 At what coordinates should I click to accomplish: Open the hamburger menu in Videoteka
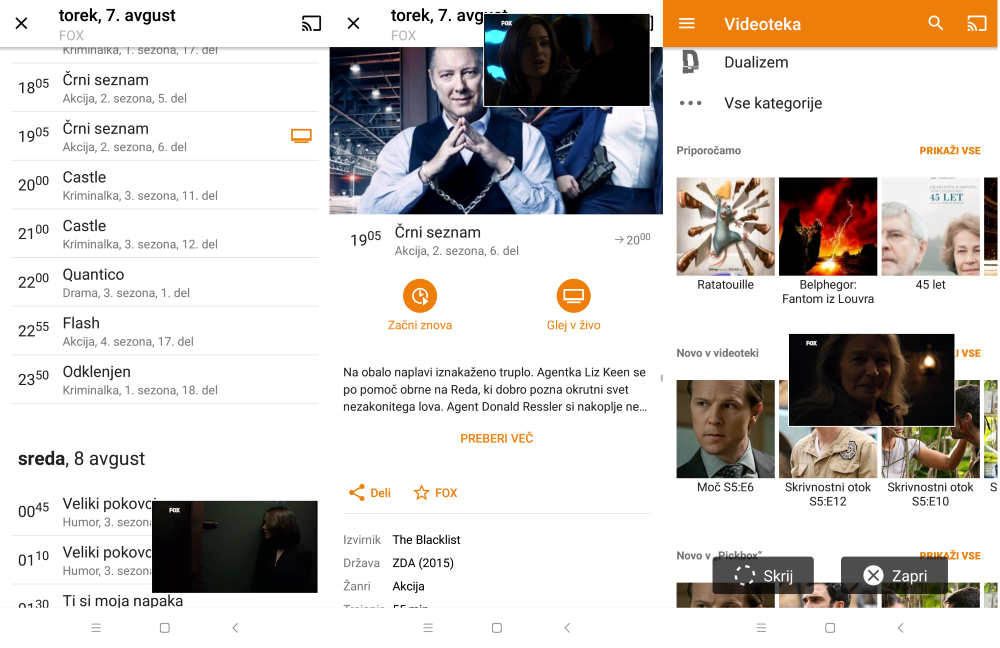pos(687,23)
